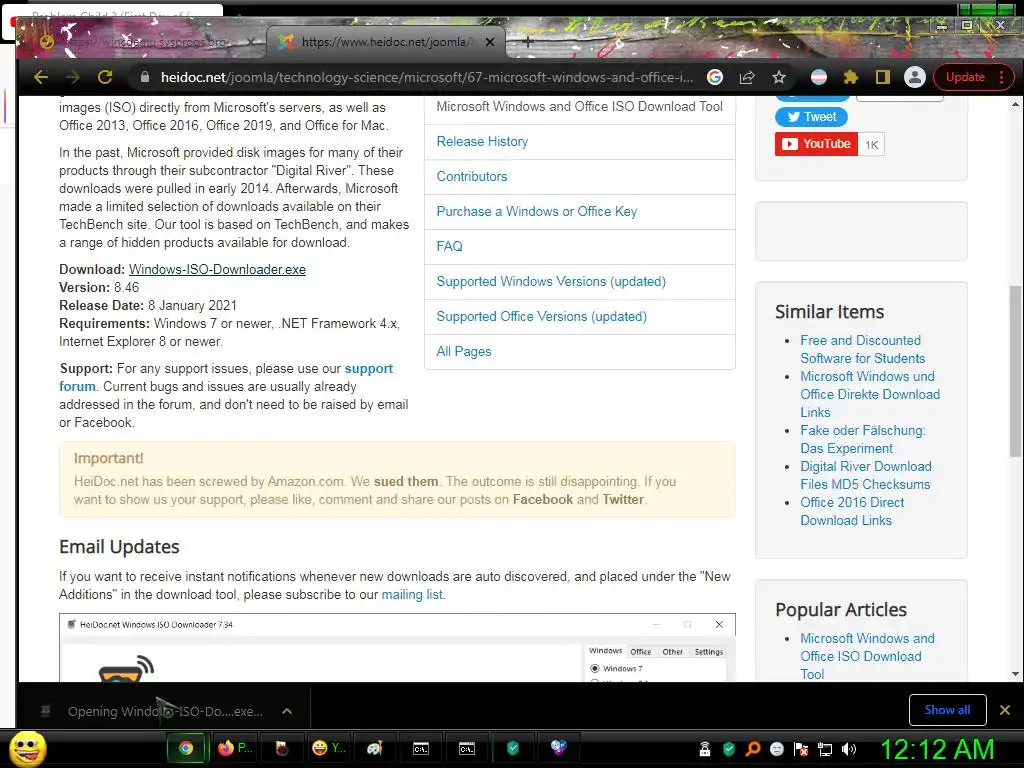Image resolution: width=1024 pixels, height=768 pixels.
Task: Open Supported Office Versions (updated)
Action: [541, 316]
